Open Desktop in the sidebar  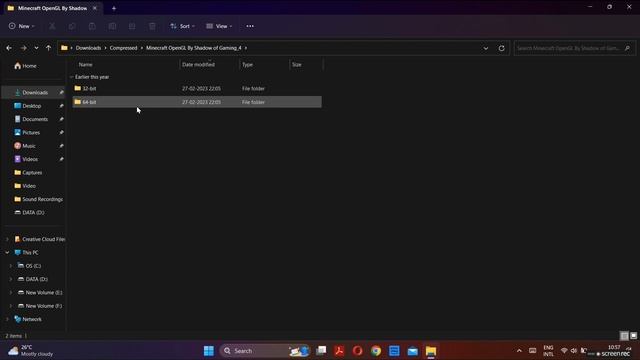point(33,106)
